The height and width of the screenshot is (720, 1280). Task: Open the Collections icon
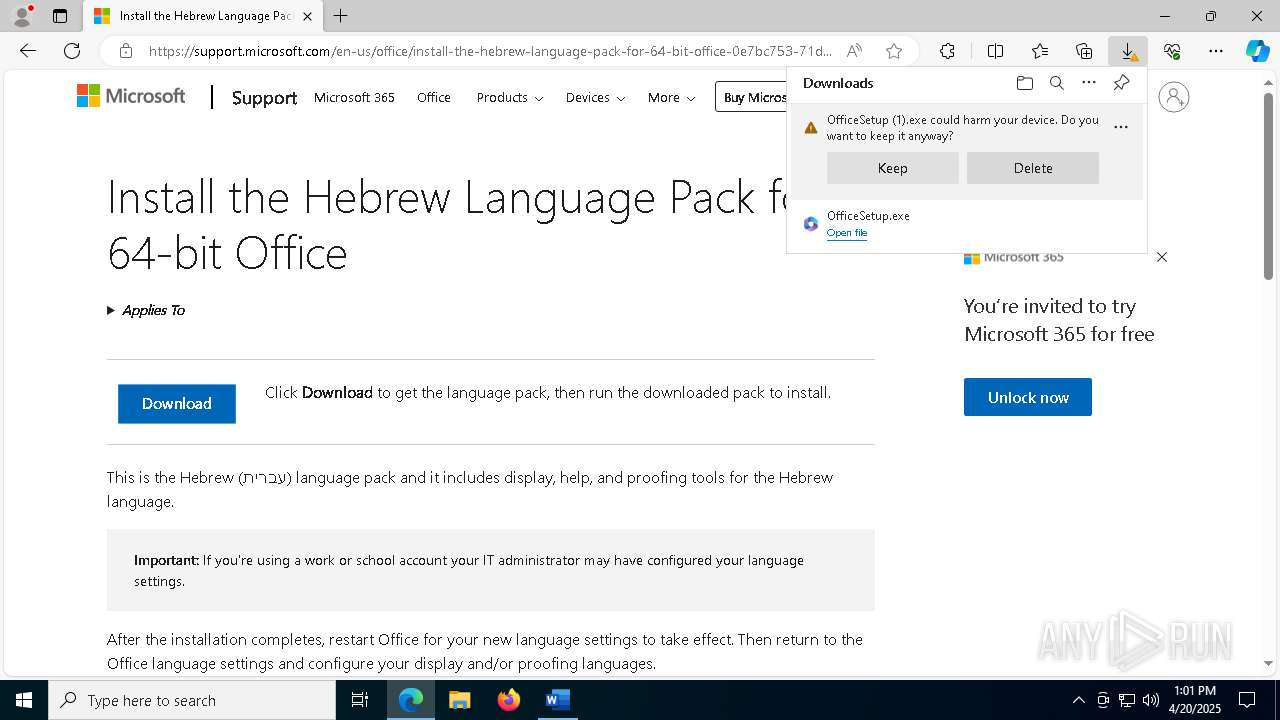[x=1084, y=51]
